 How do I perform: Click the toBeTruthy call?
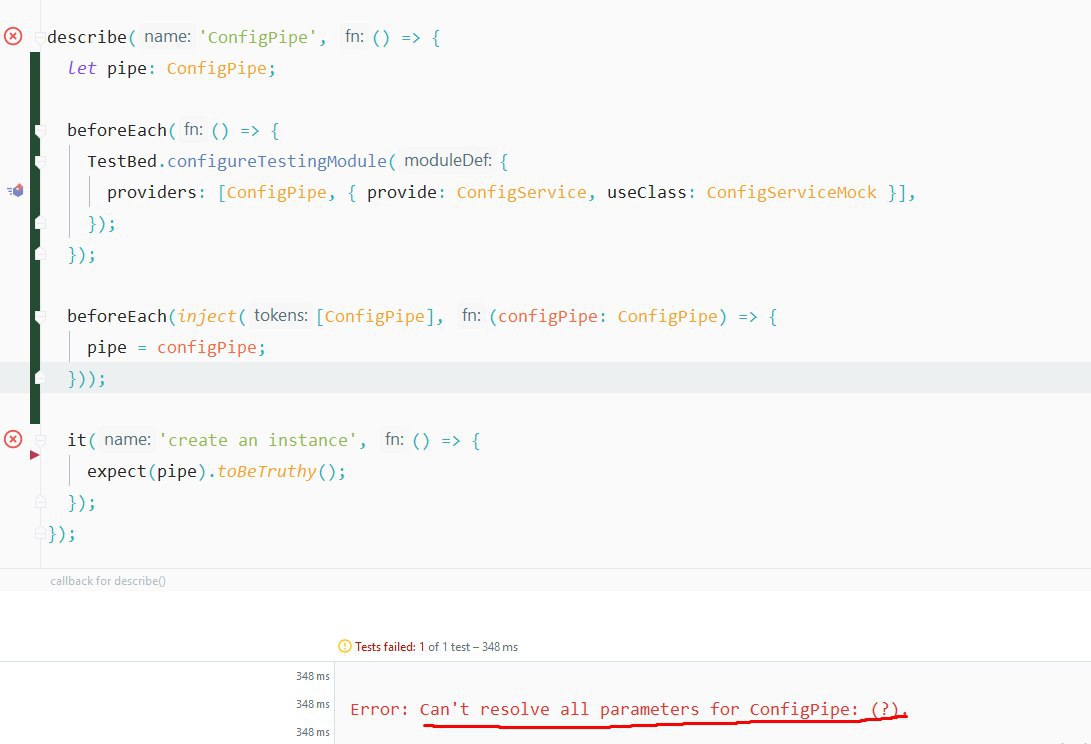(x=266, y=471)
